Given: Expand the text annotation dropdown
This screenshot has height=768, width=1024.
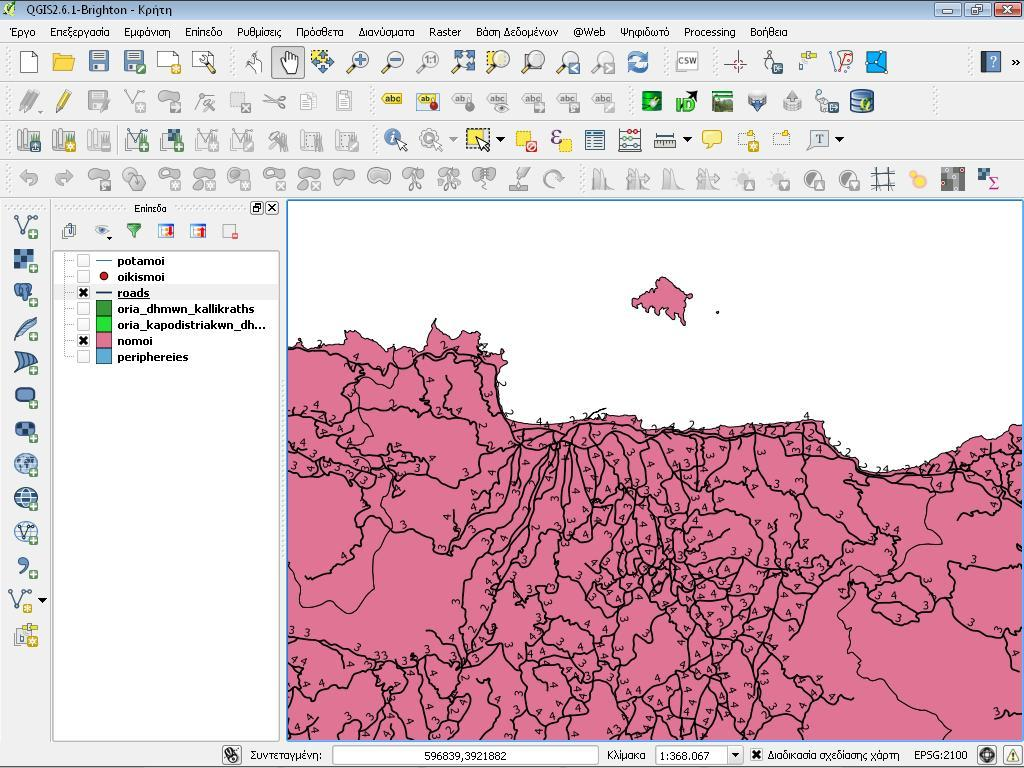Looking at the screenshot, I should 840,139.
